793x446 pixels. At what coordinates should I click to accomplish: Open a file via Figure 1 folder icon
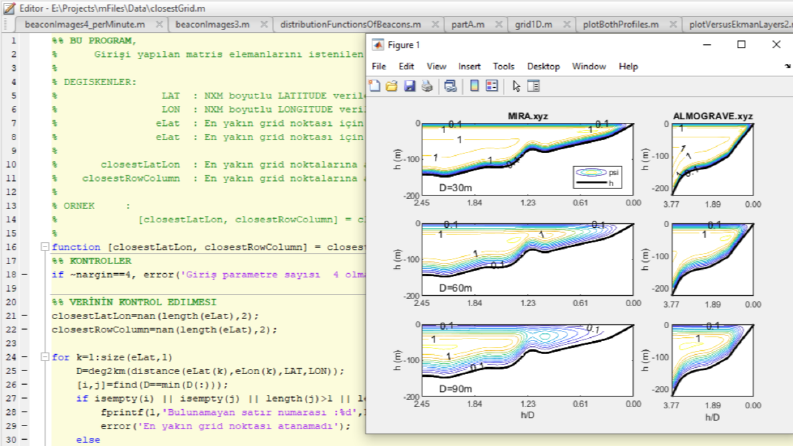(x=391, y=86)
